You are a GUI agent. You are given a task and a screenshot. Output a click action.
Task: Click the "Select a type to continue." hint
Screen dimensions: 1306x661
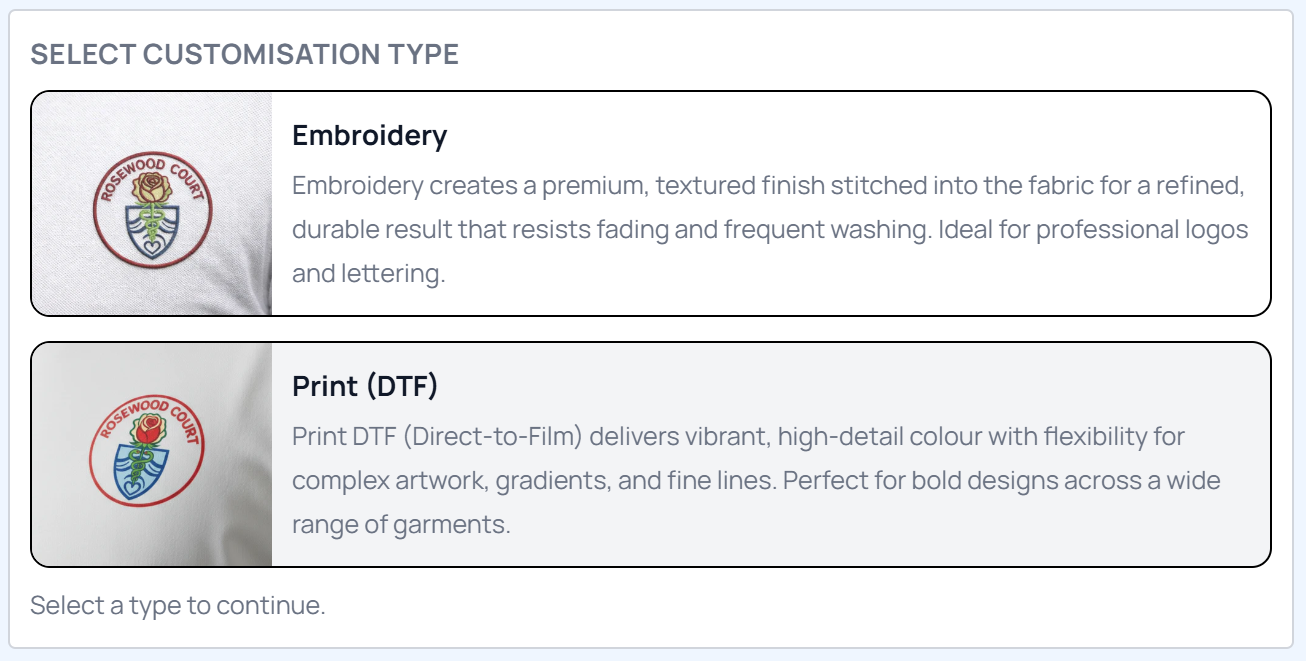click(x=178, y=605)
